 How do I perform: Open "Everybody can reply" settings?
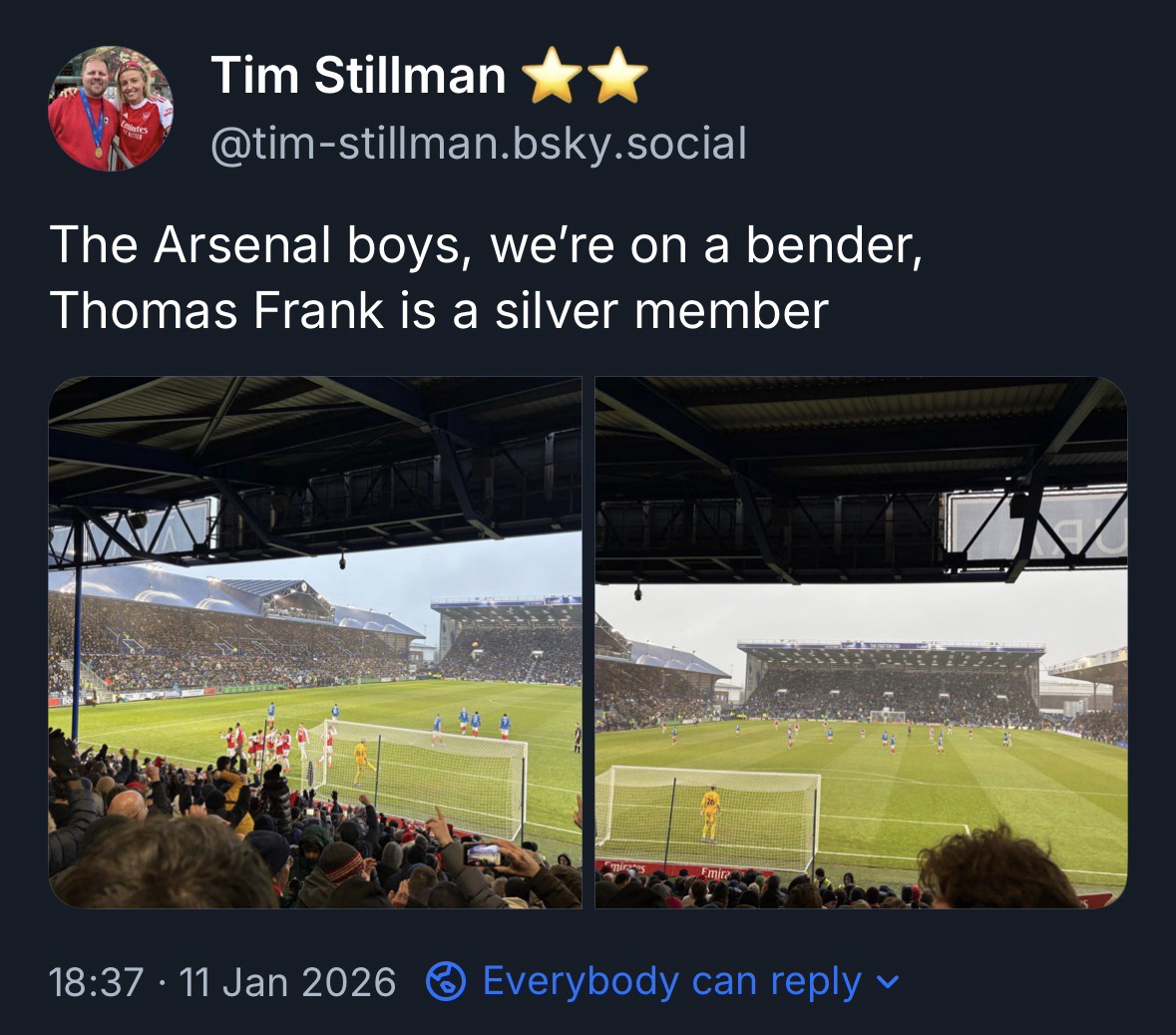(671, 982)
